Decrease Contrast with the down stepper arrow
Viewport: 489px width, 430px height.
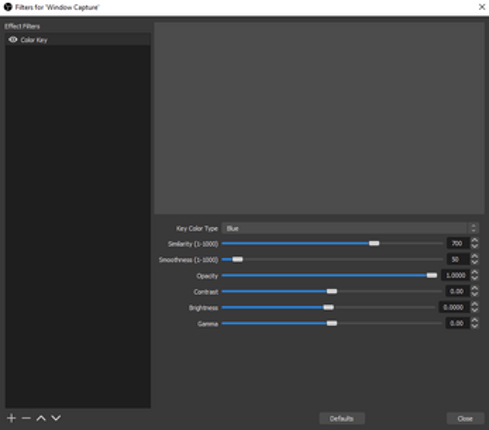475,294
